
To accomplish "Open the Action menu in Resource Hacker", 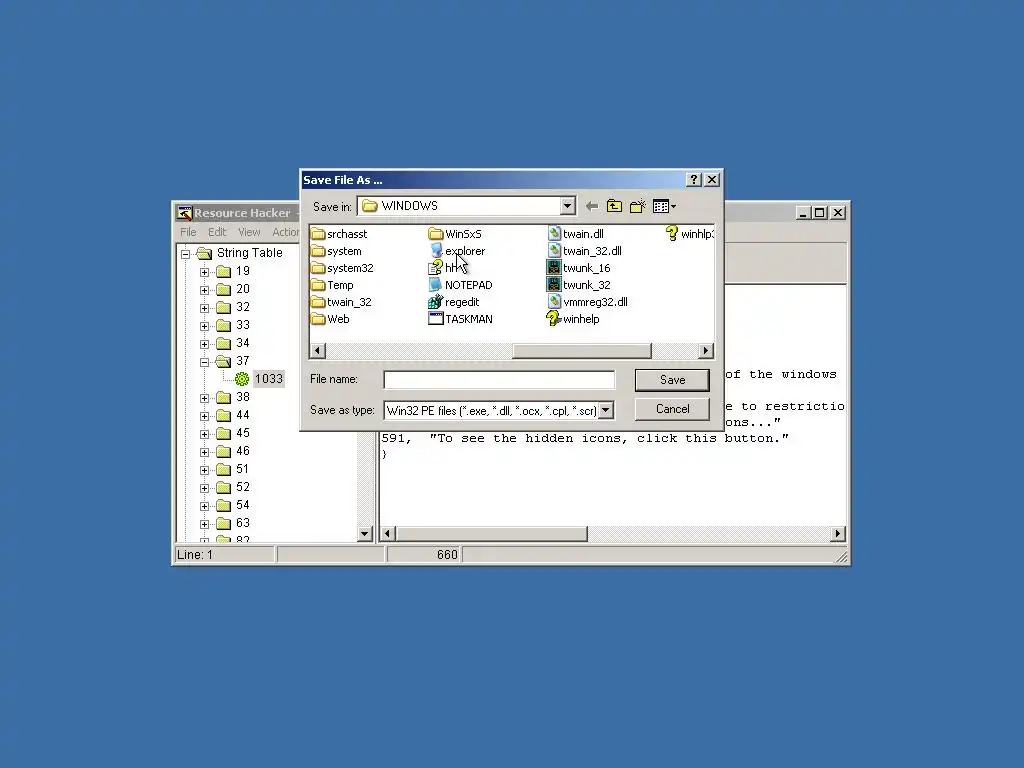I will click(x=285, y=232).
